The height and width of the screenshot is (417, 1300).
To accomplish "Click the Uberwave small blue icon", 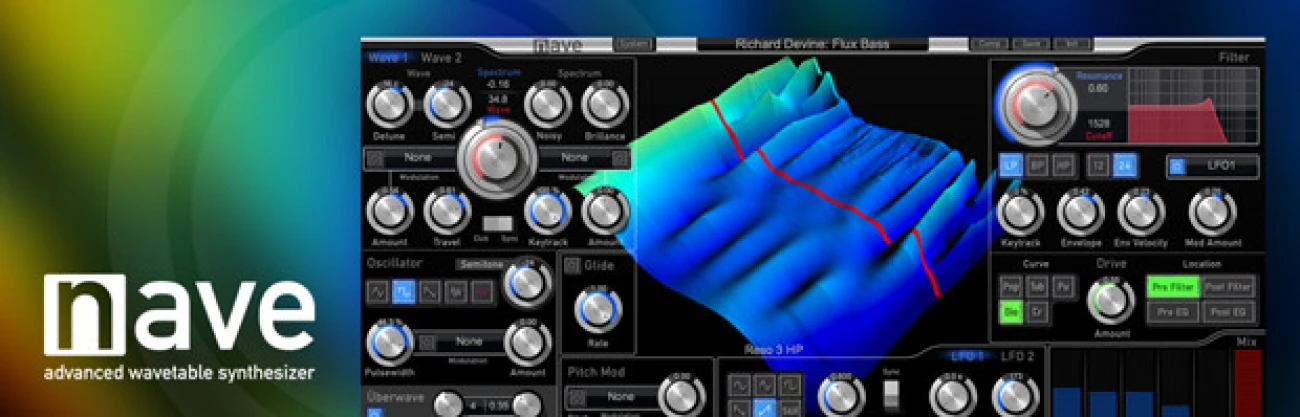I will [374, 411].
